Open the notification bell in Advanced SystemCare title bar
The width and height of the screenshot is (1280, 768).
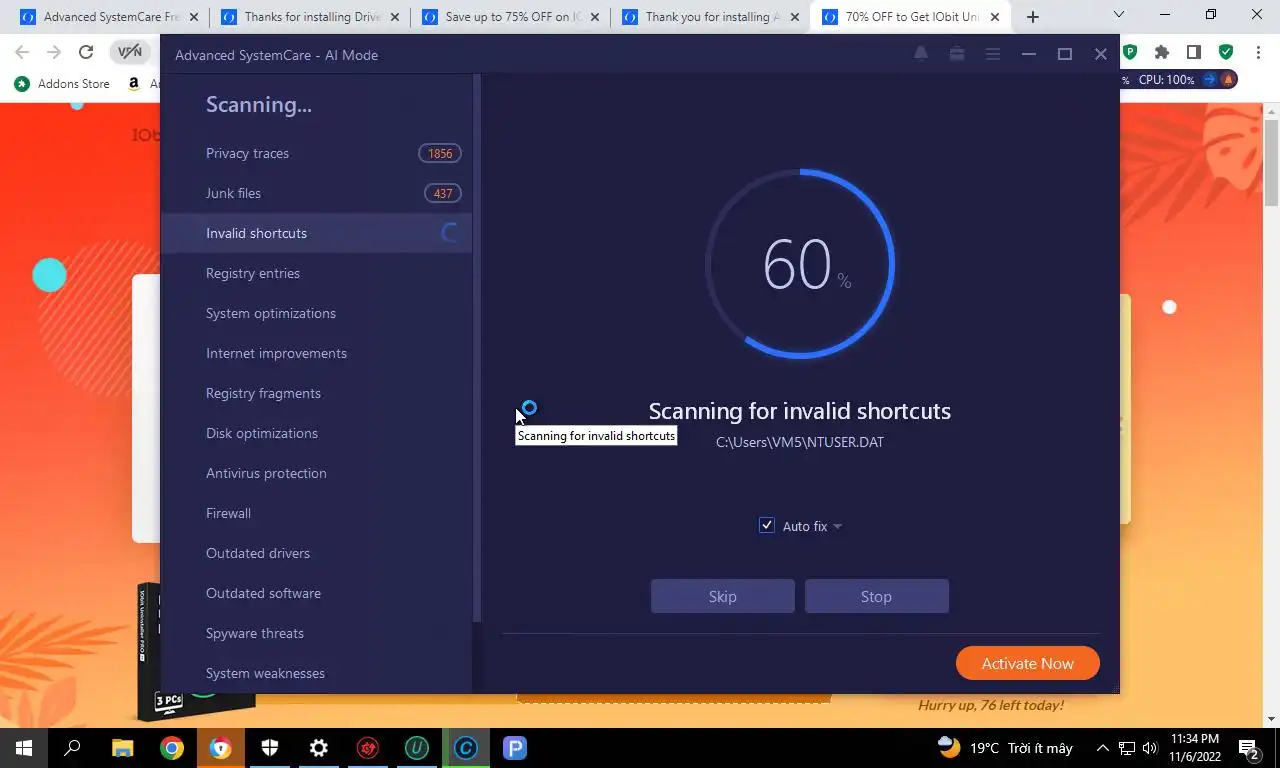click(x=921, y=54)
